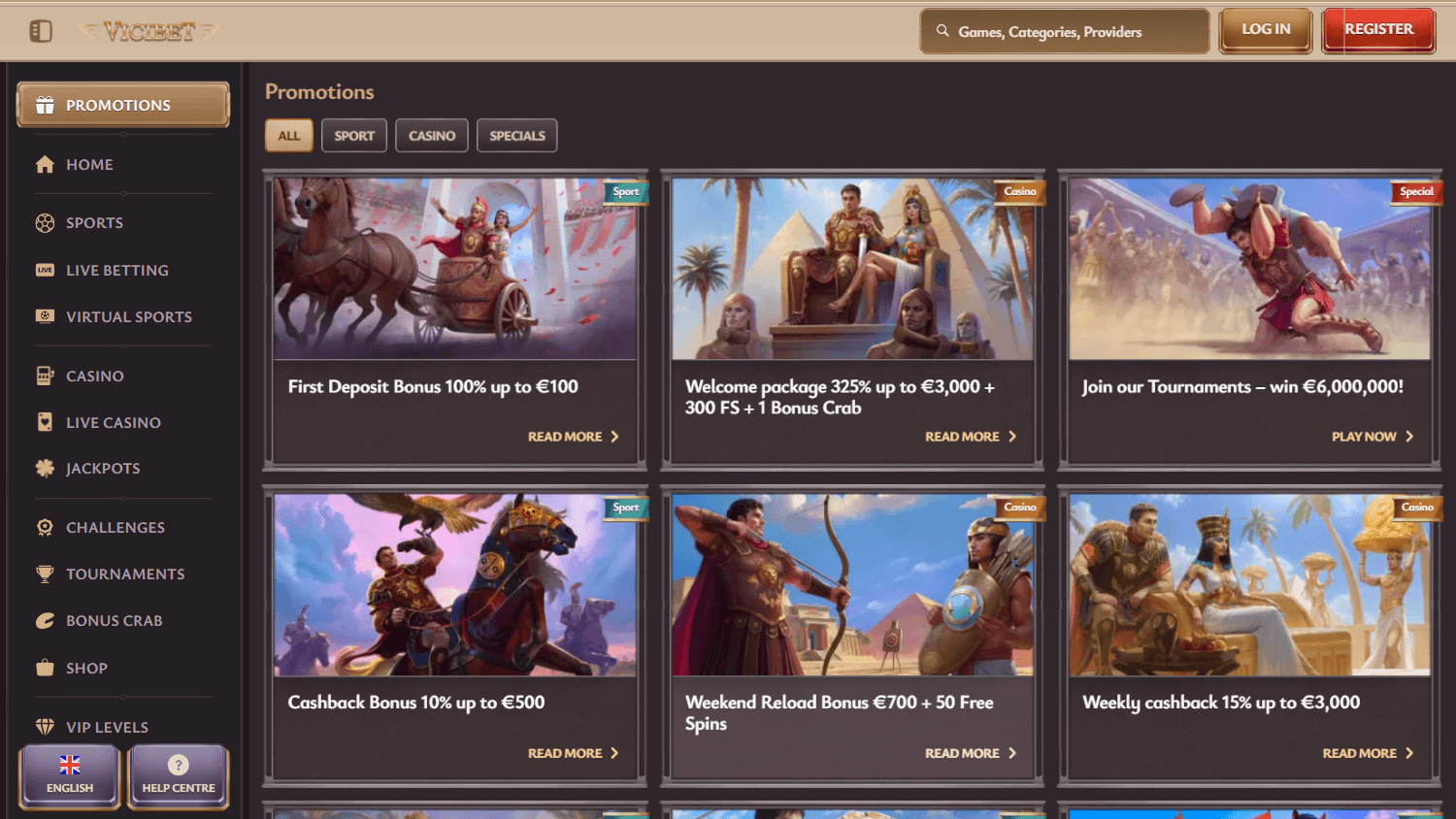Select the Tournaments trophy icon
Screen dimensions: 1456x819
coord(45,573)
